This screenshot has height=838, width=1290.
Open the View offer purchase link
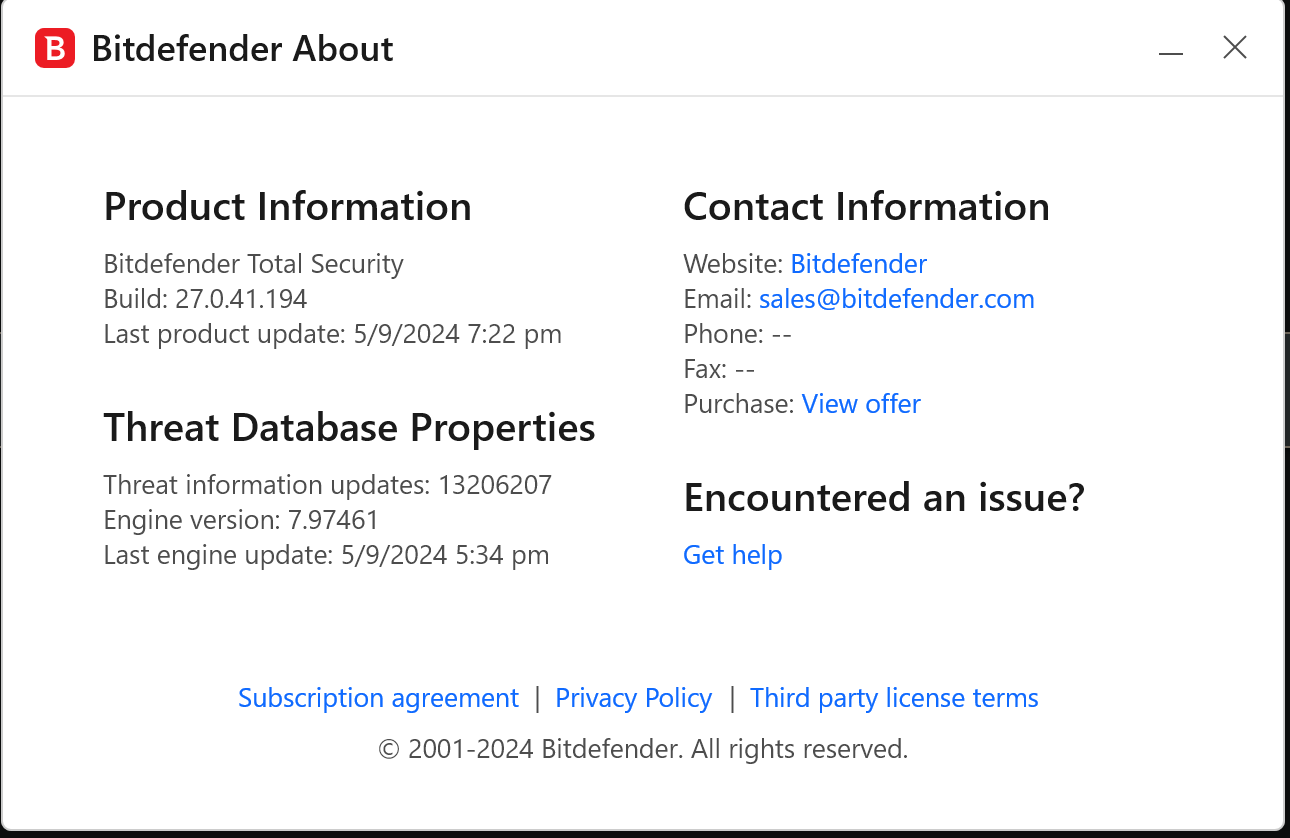(x=860, y=404)
